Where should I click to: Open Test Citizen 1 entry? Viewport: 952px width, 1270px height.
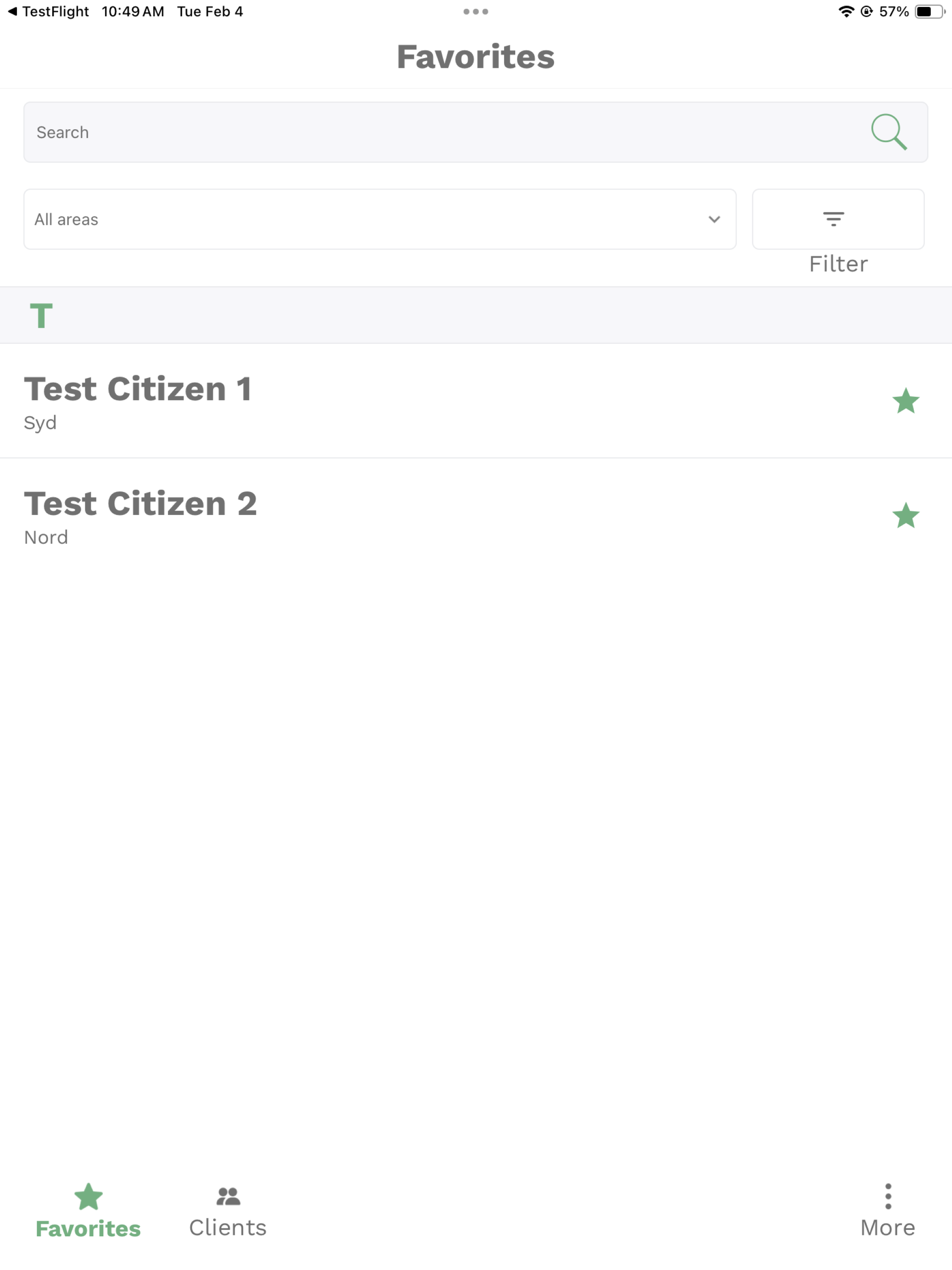click(476, 401)
